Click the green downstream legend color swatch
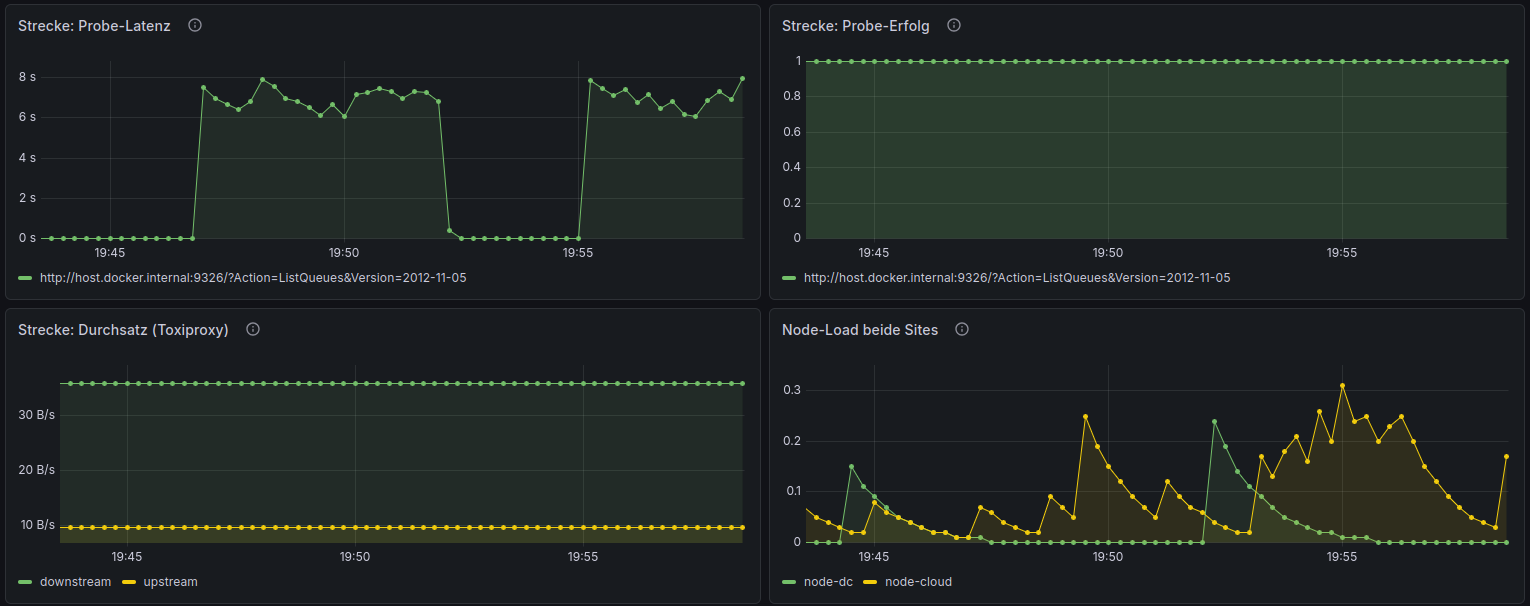The image size is (1530, 606). tap(26, 582)
